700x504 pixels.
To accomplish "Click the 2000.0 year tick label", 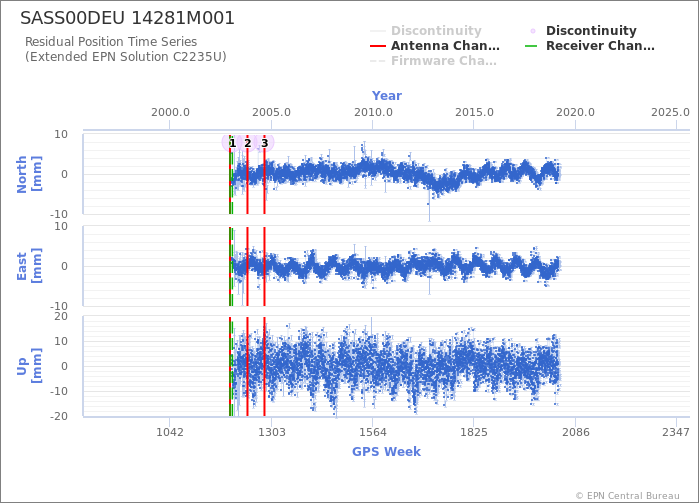I will [170, 112].
